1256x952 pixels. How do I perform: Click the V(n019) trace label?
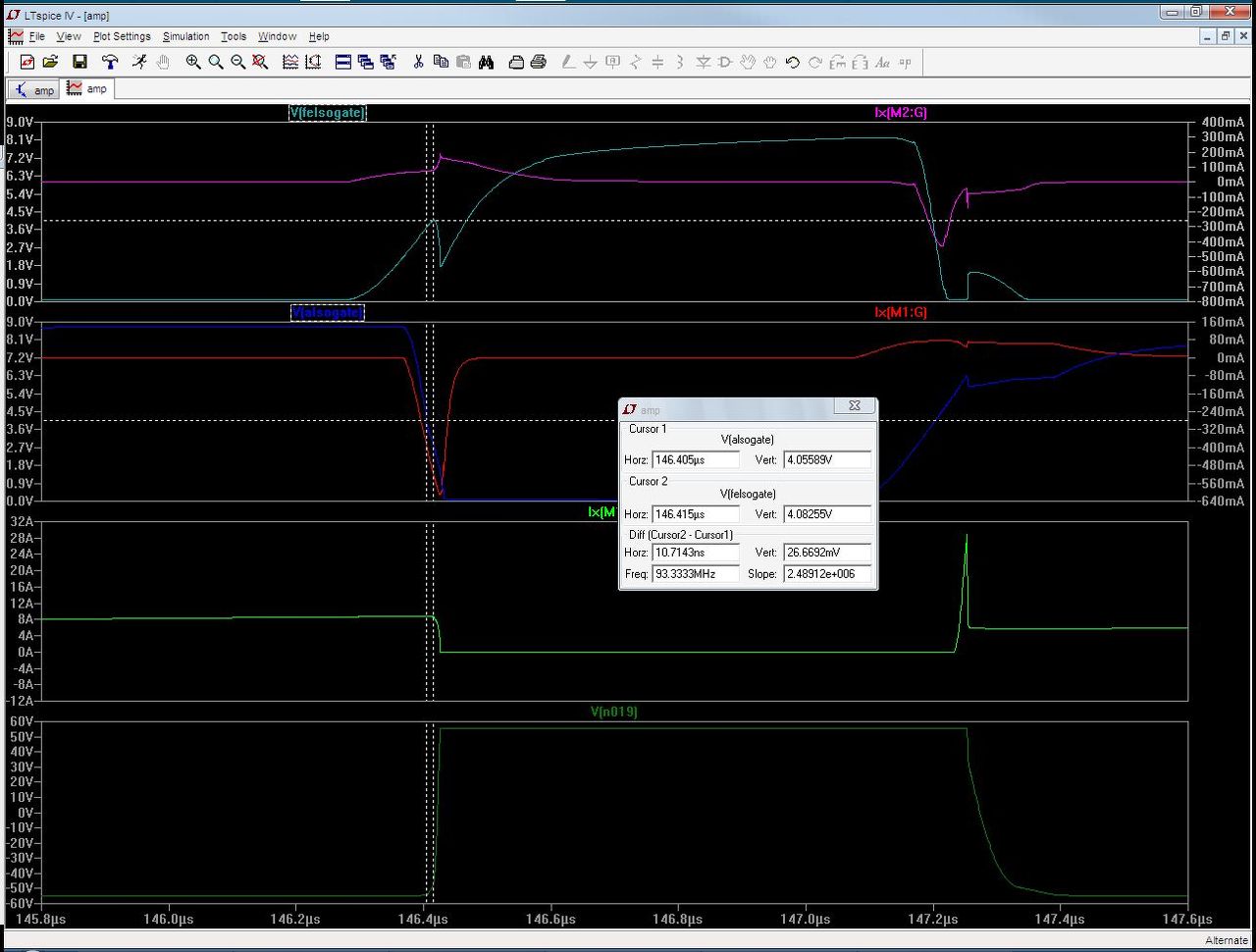tap(613, 712)
